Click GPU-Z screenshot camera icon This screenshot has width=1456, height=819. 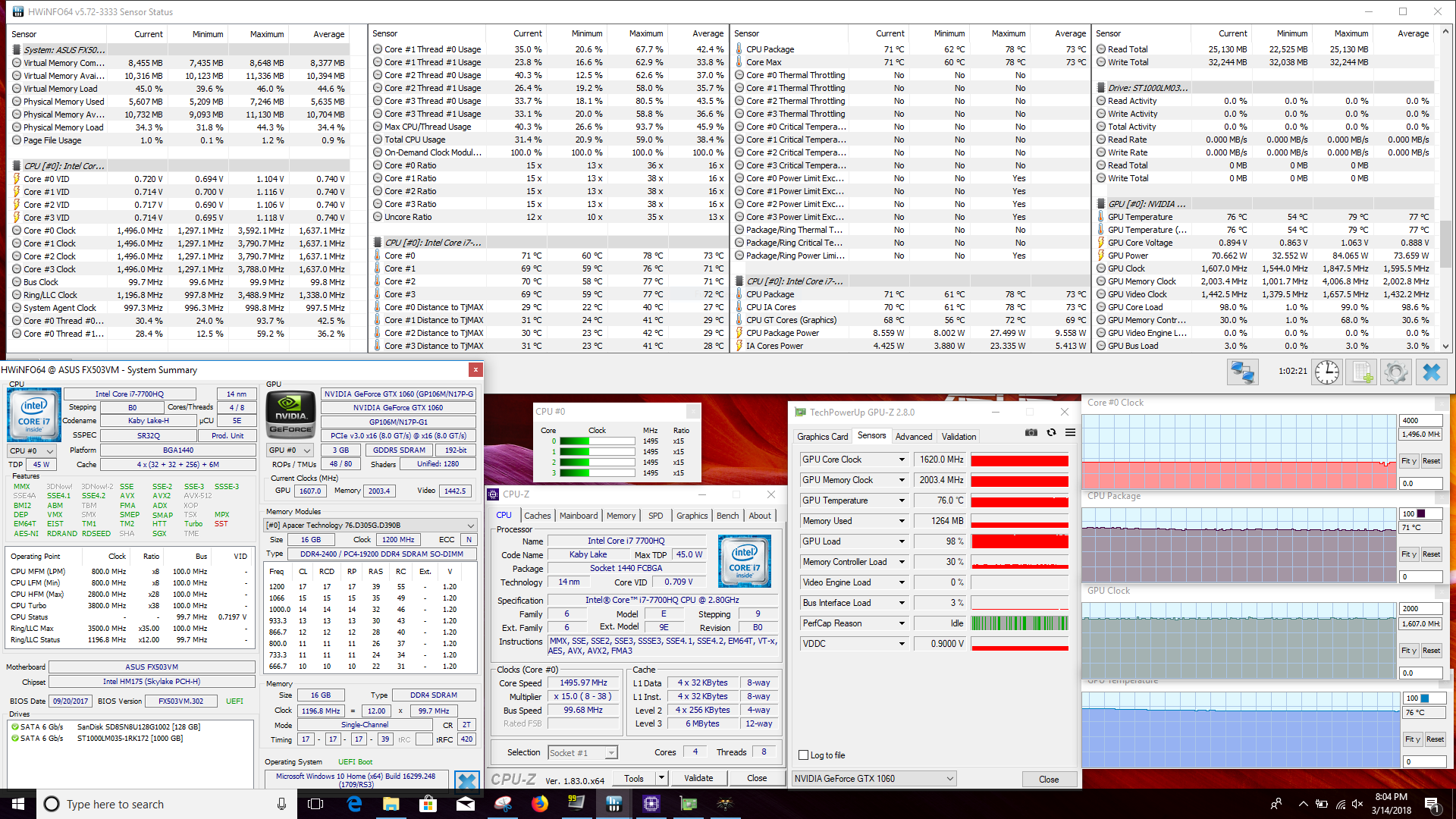1031,432
